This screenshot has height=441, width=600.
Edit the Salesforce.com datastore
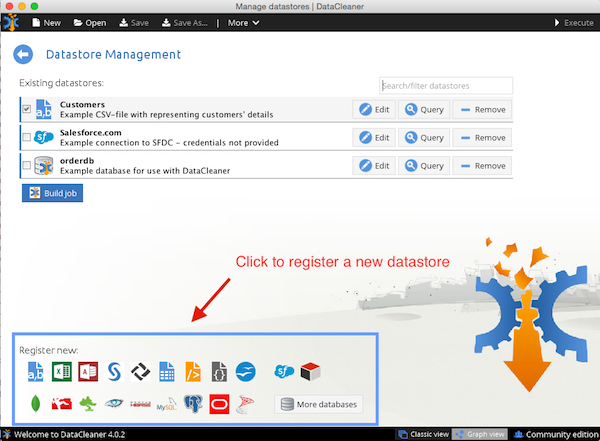tap(374, 137)
